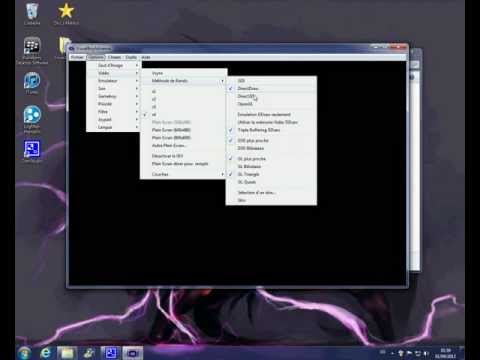Select the checked x4 video size

[183, 114]
